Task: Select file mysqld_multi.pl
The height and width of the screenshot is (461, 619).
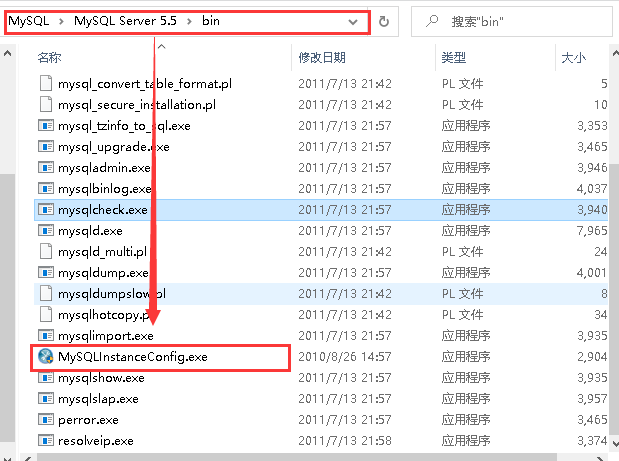Action: (102, 251)
